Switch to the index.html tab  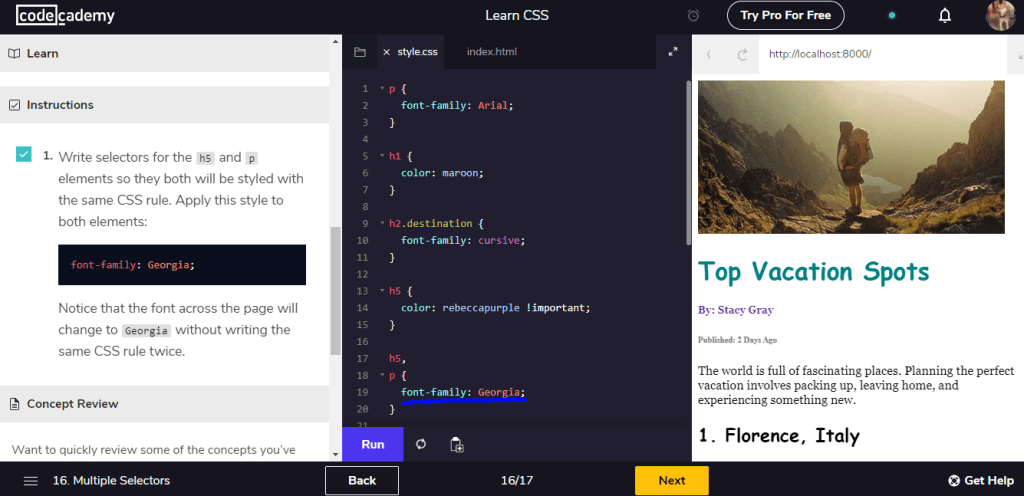pyautogui.click(x=491, y=52)
